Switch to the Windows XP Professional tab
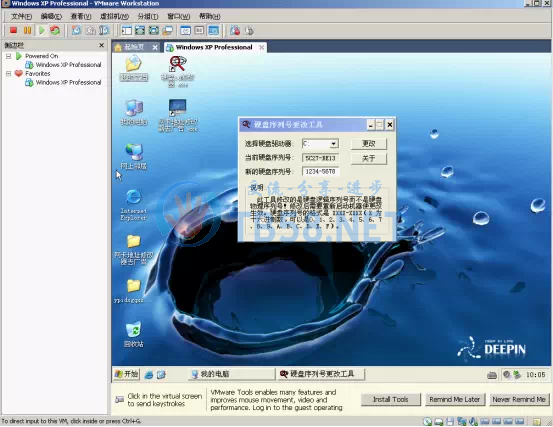This screenshot has width=553, height=427. 214,47
